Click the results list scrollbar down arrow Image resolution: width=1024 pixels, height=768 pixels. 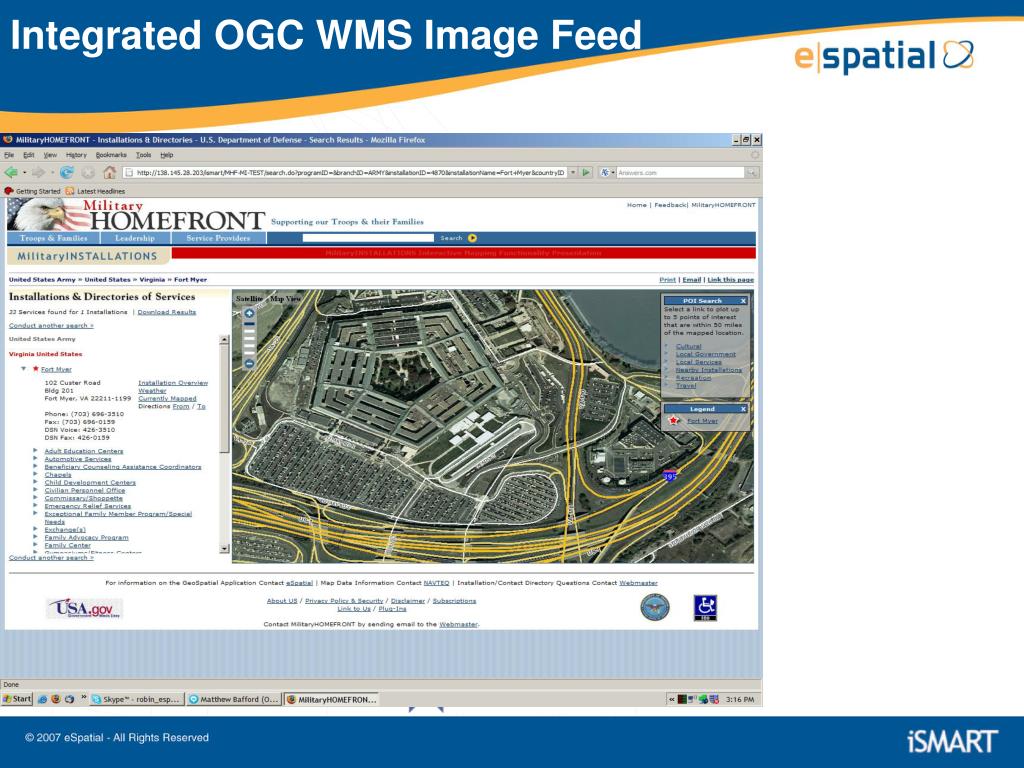coord(224,549)
